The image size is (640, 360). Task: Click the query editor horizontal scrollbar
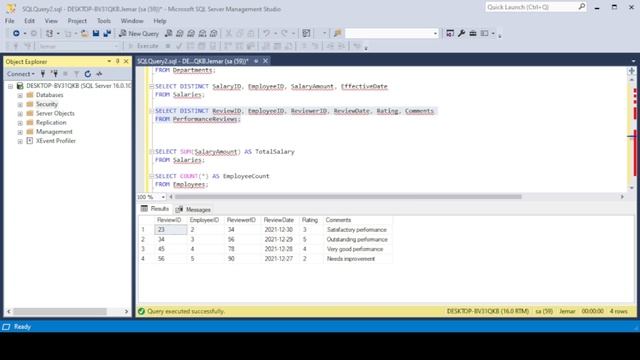[348, 197]
